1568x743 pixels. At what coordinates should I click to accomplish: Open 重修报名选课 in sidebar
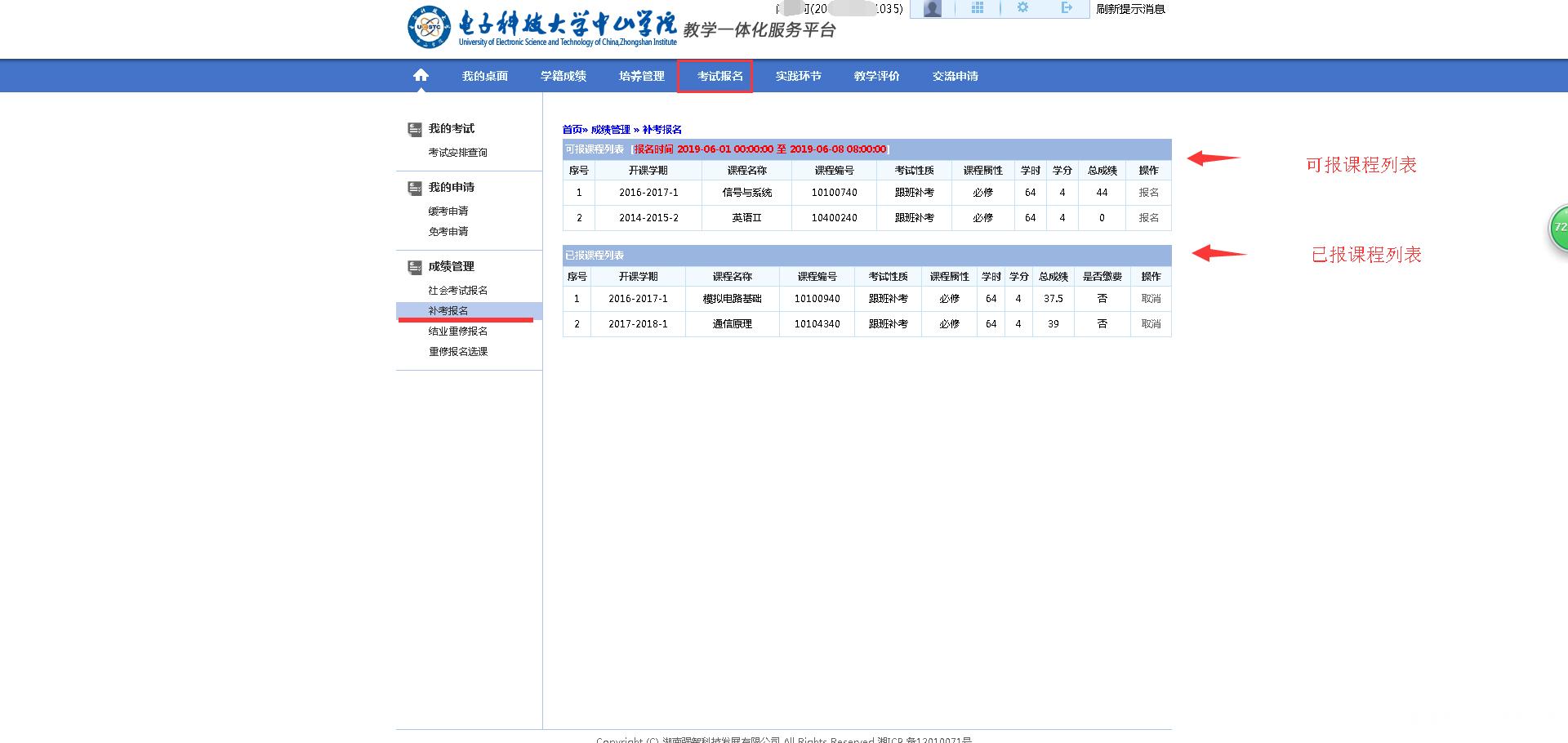point(457,352)
